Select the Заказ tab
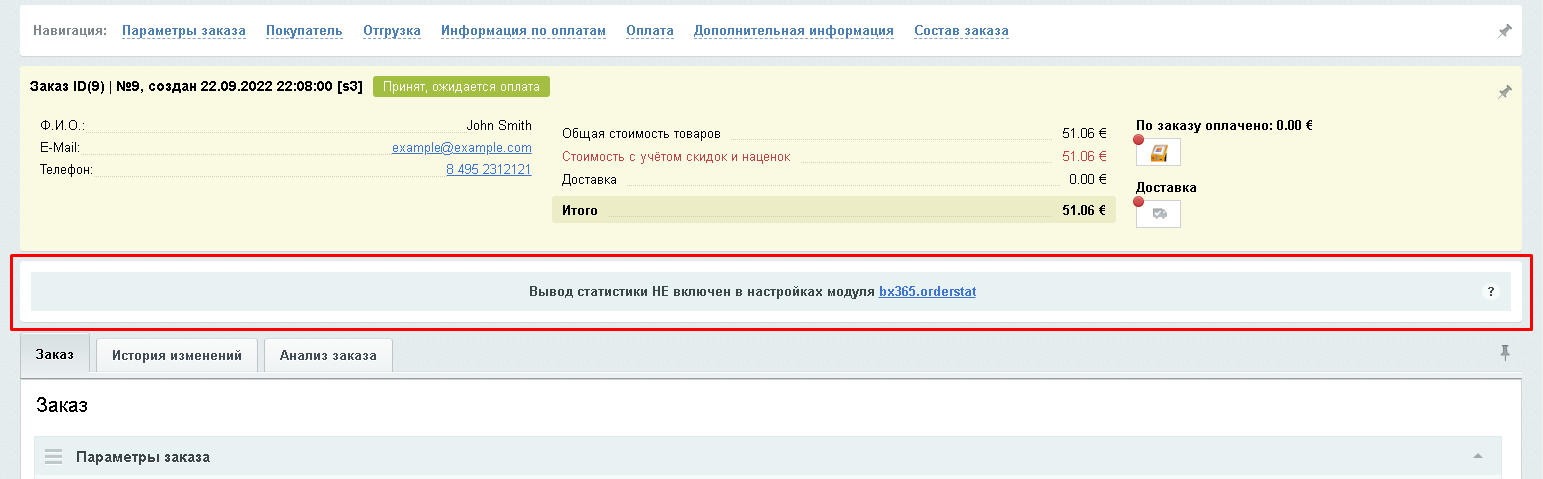Viewport: 1543px width, 479px height. point(55,355)
